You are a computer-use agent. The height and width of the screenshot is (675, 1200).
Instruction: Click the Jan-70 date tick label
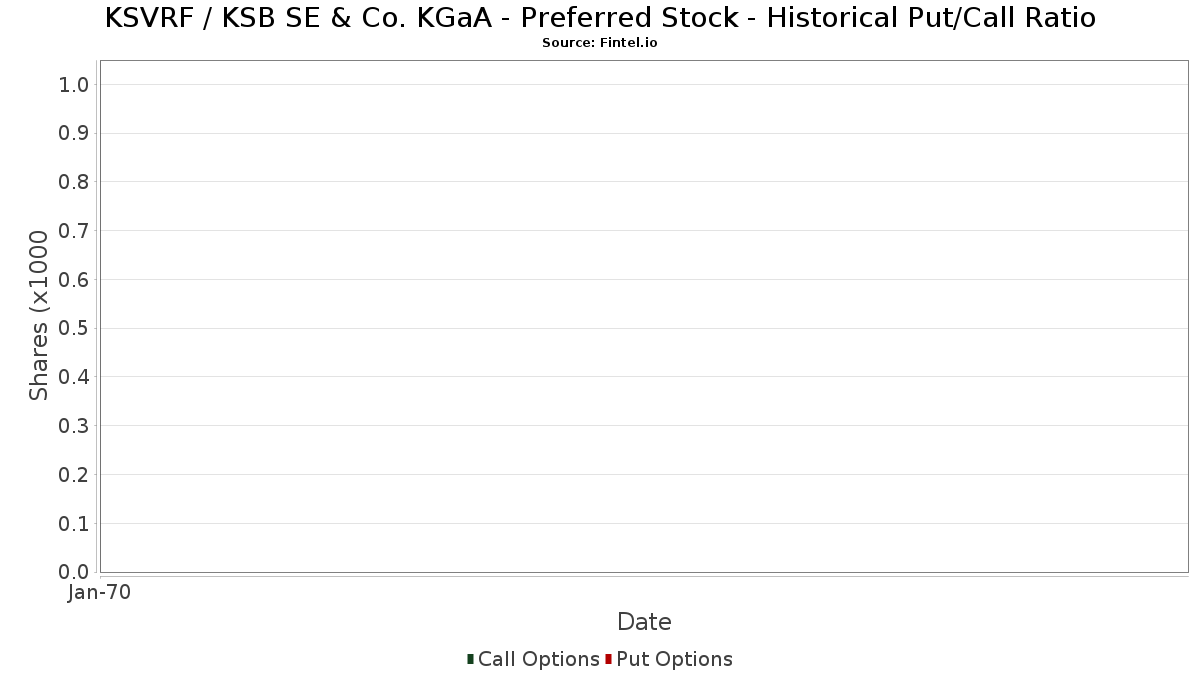pyautogui.click(x=99, y=593)
